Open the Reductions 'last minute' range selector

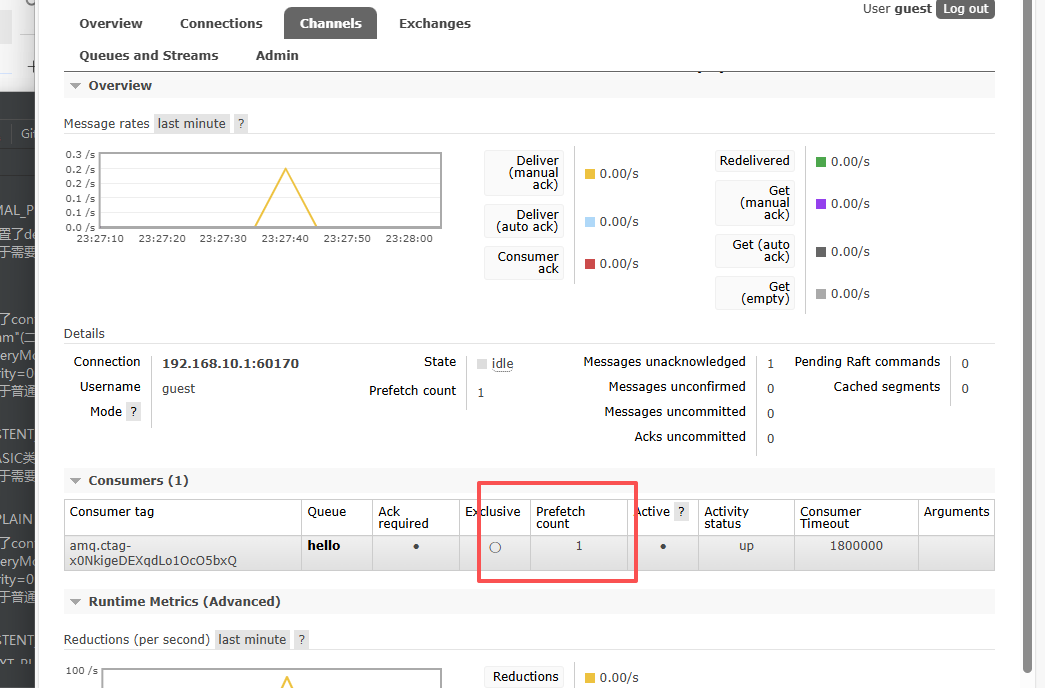252,640
